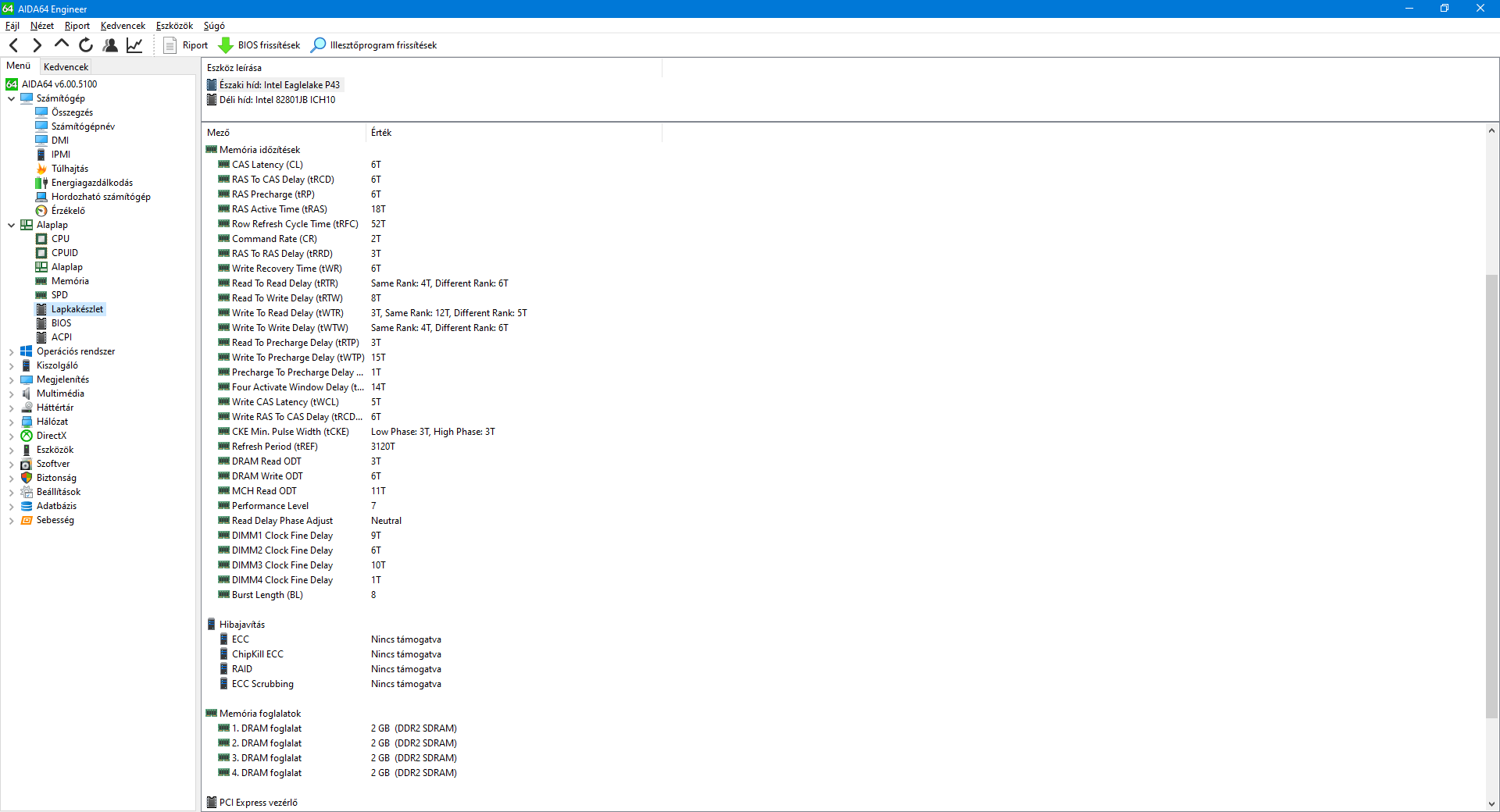Expand the DirectX node

coord(12,436)
